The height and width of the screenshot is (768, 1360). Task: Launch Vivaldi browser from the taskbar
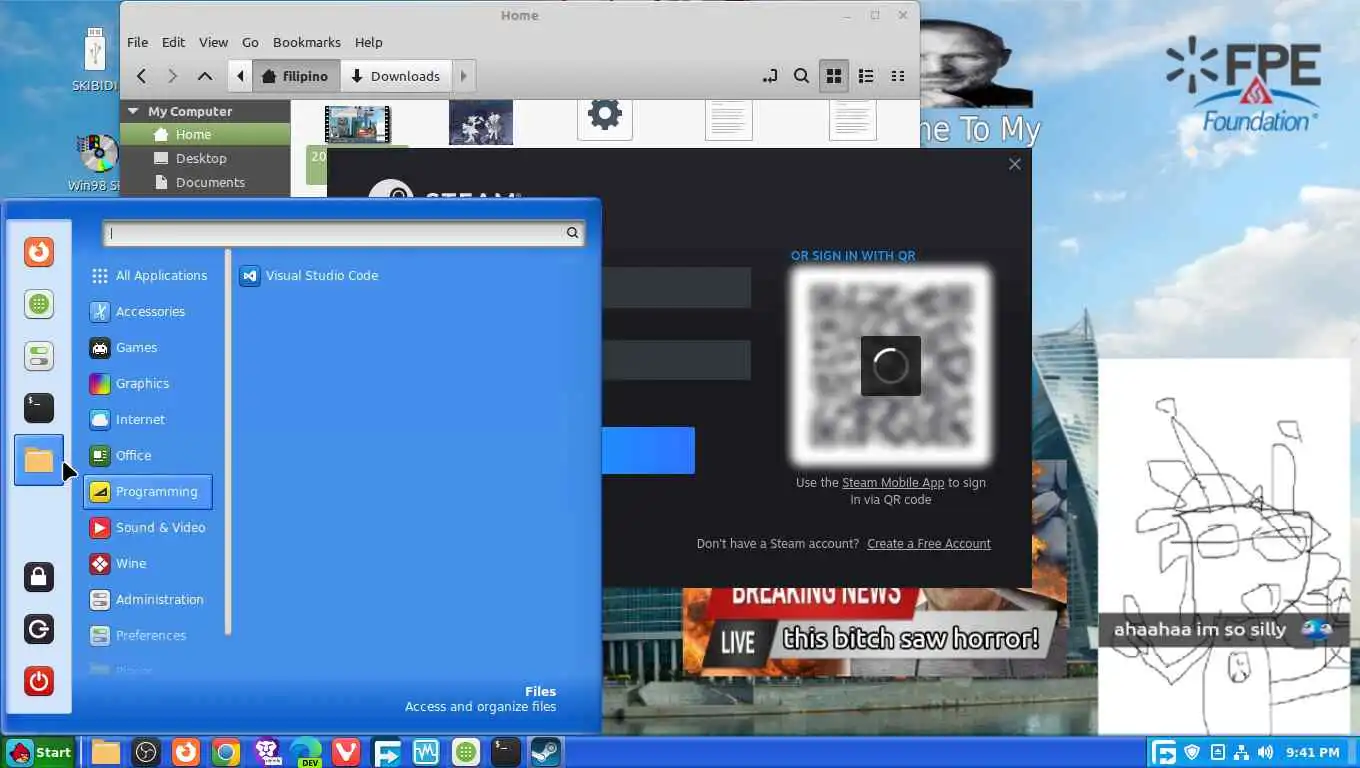pos(346,752)
